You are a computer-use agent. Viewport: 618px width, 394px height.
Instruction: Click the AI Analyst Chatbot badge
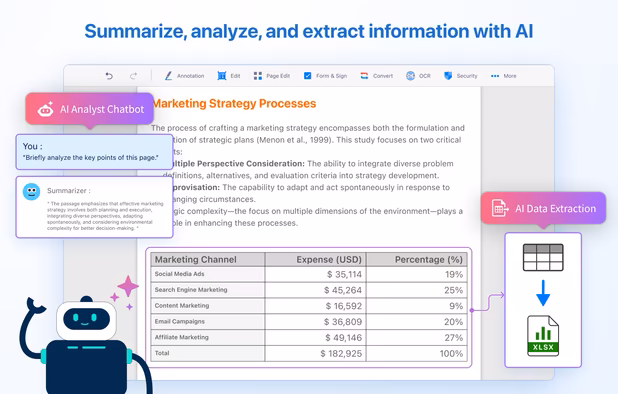pos(90,109)
